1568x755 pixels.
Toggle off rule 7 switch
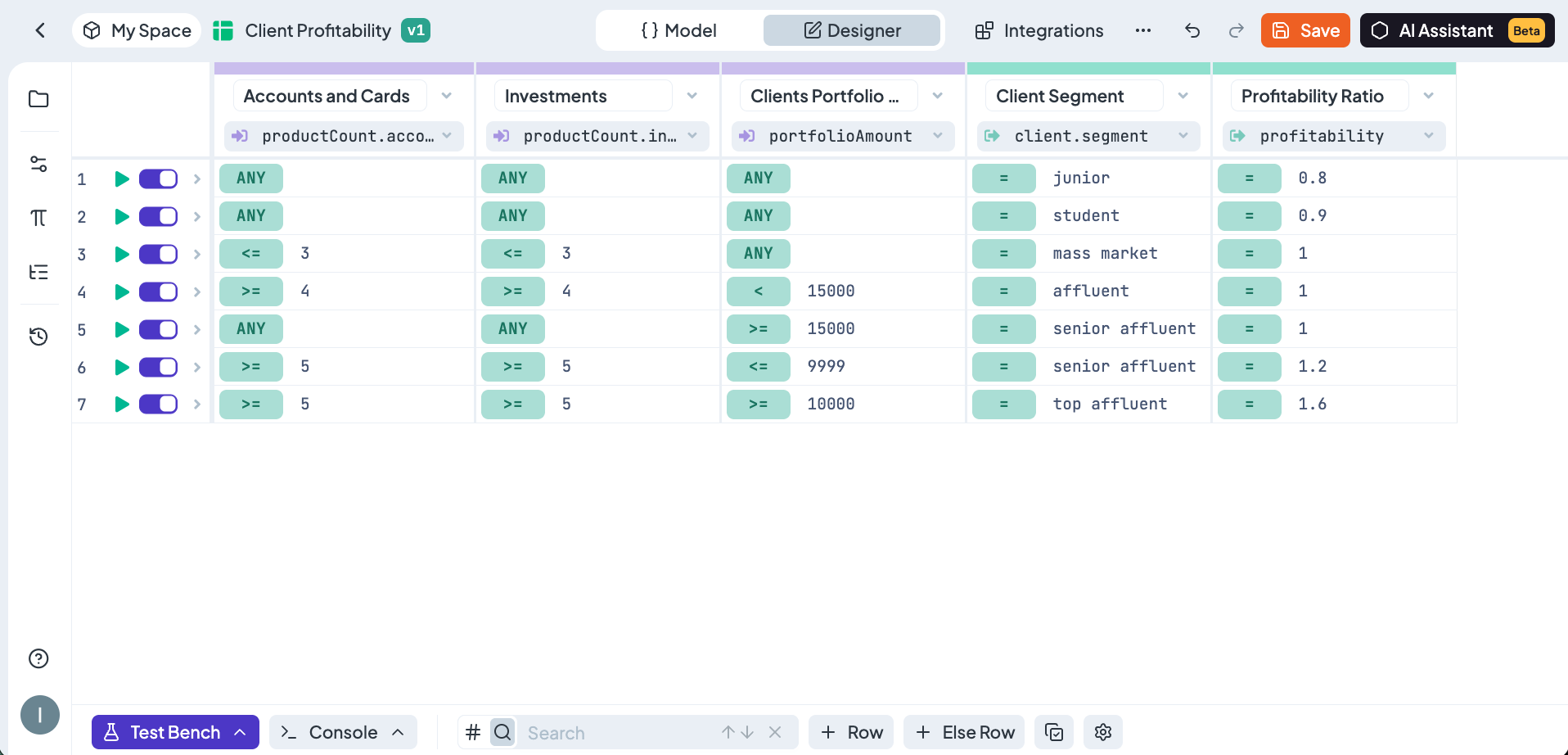(158, 405)
